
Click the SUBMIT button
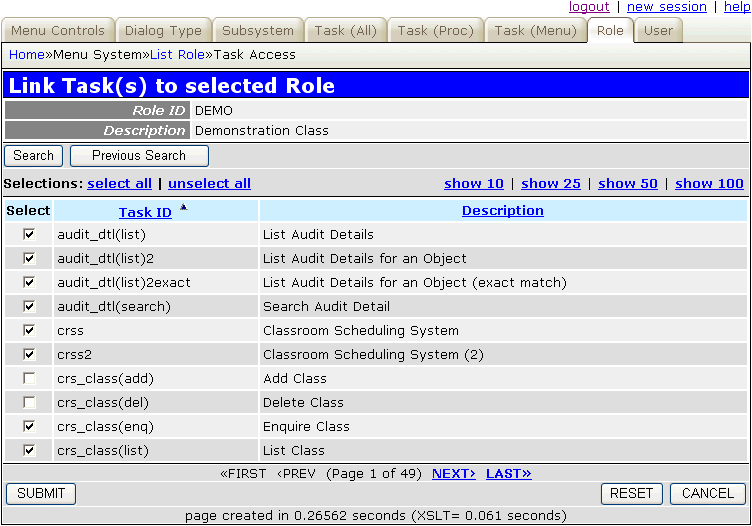(x=41, y=493)
